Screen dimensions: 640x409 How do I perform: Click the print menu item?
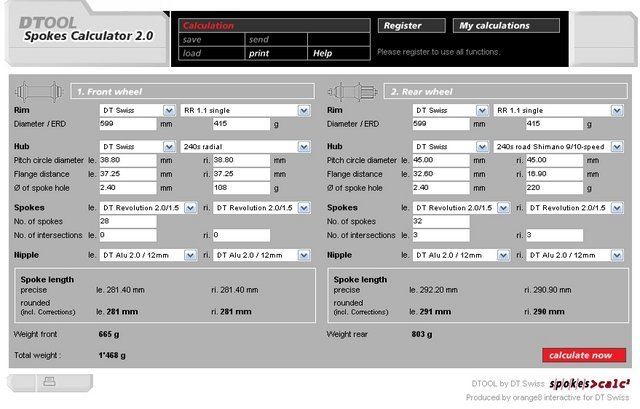point(276,53)
